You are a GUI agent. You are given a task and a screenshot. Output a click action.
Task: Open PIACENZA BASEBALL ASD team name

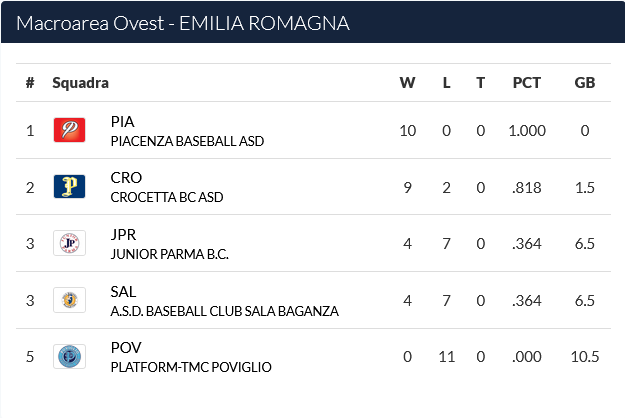[x=187, y=141]
